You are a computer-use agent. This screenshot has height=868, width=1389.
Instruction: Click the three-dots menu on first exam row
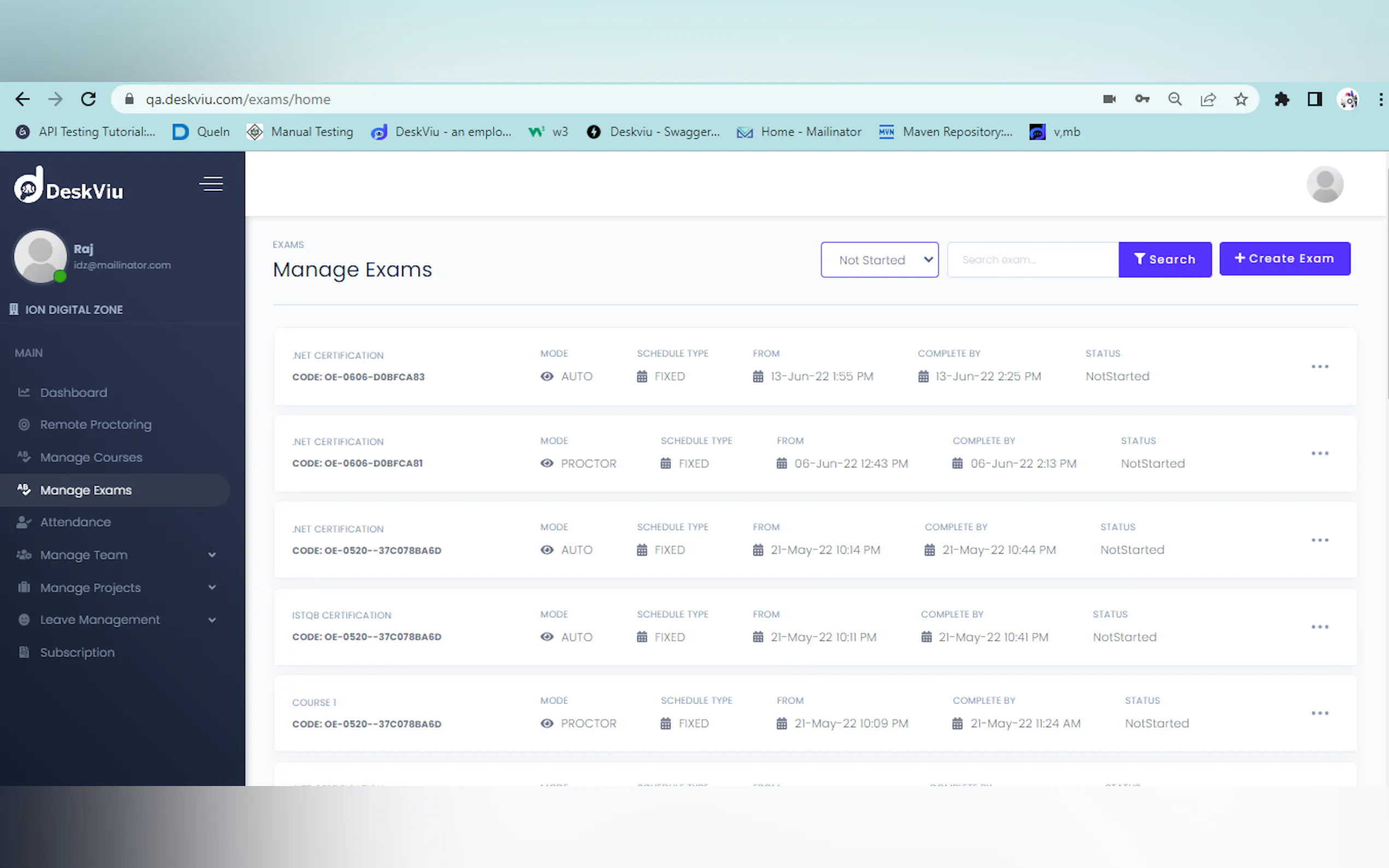1319,366
